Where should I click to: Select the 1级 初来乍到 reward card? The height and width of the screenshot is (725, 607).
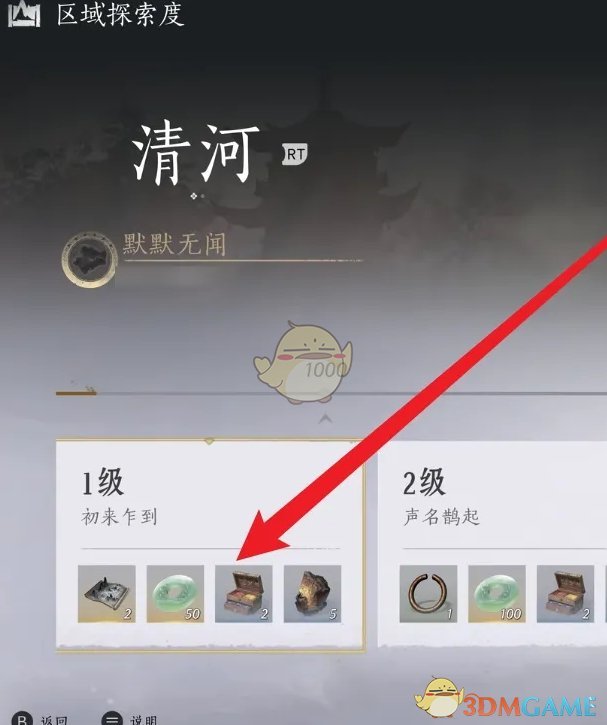[x=210, y=545]
